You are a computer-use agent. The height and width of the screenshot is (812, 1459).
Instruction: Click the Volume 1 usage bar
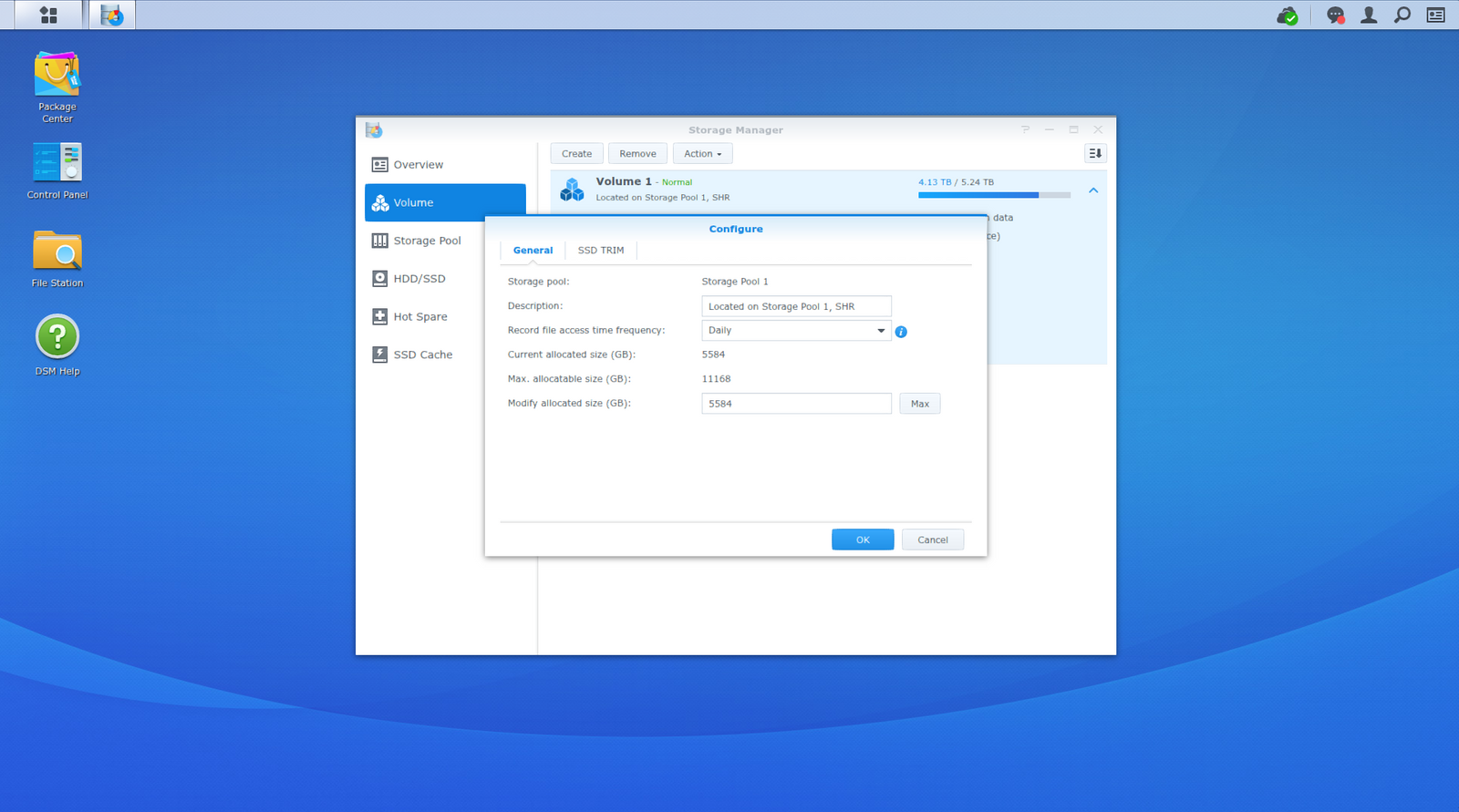(x=994, y=195)
